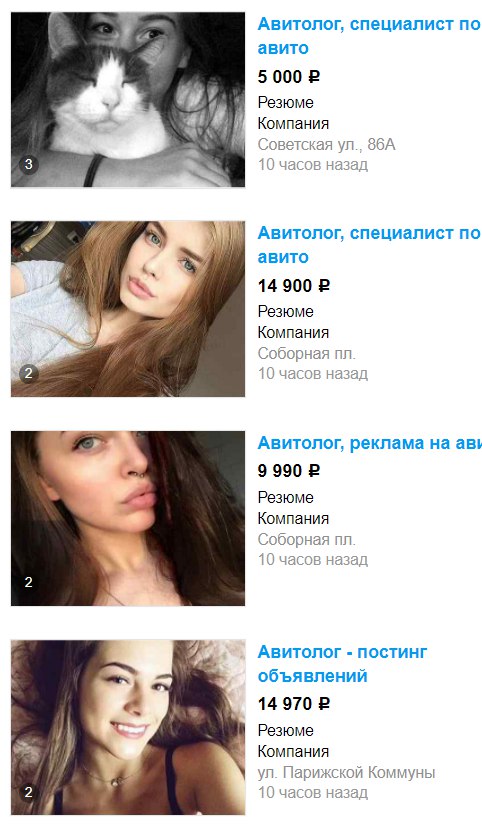Open the black-and-white cat photo thumbnail
The width and height of the screenshot is (482, 824).
(128, 100)
